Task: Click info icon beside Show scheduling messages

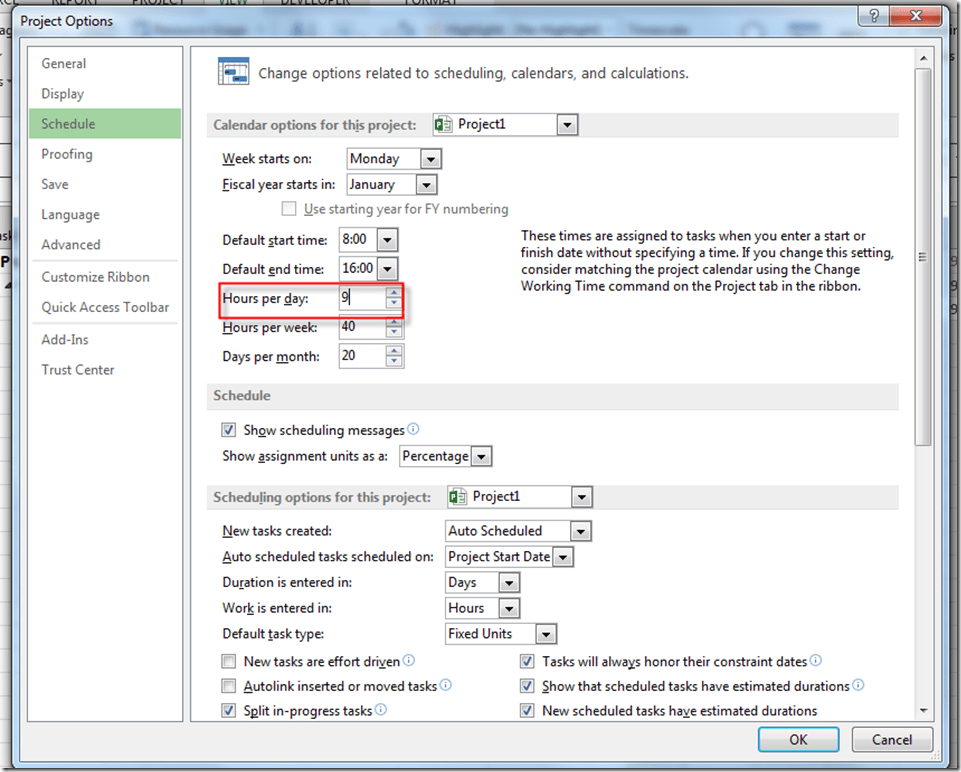Action: 413,429
